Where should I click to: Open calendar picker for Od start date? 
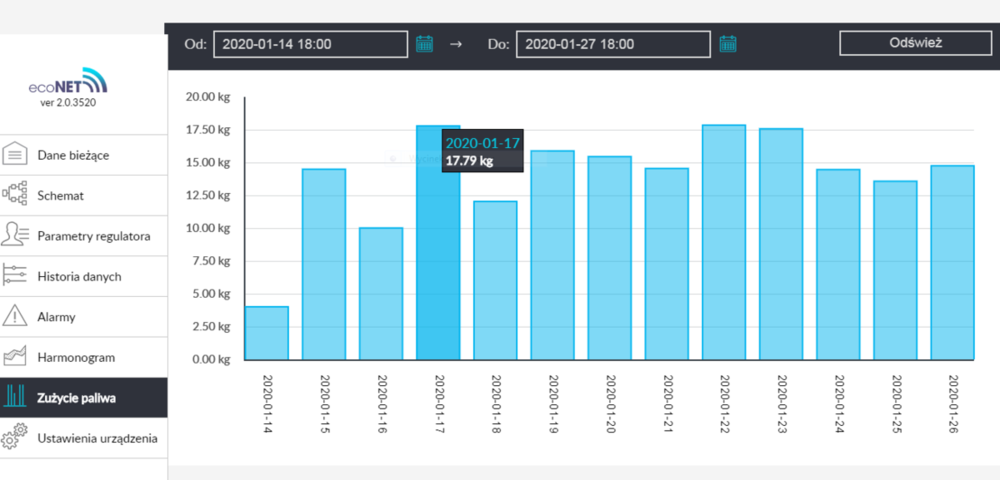pyautogui.click(x=425, y=44)
